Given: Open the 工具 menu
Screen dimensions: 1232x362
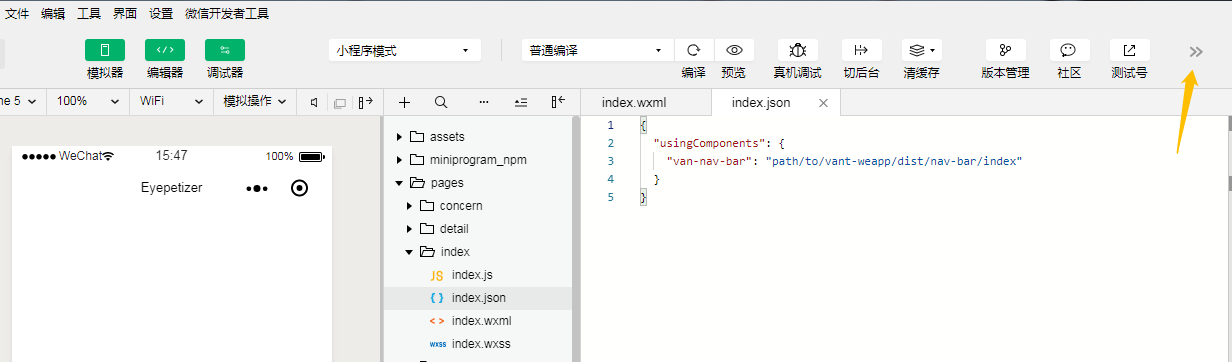Looking at the screenshot, I should 89,14.
